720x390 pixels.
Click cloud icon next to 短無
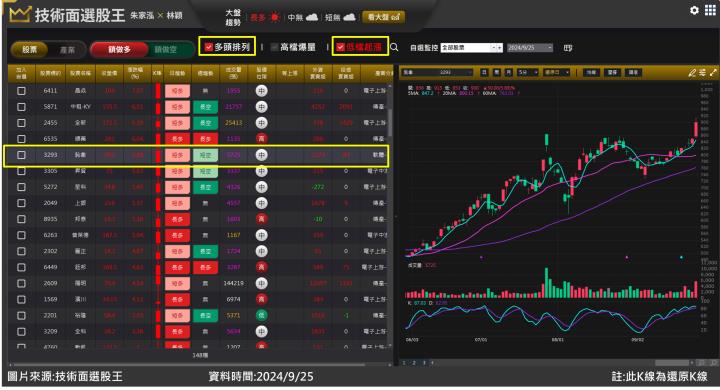(349, 17)
